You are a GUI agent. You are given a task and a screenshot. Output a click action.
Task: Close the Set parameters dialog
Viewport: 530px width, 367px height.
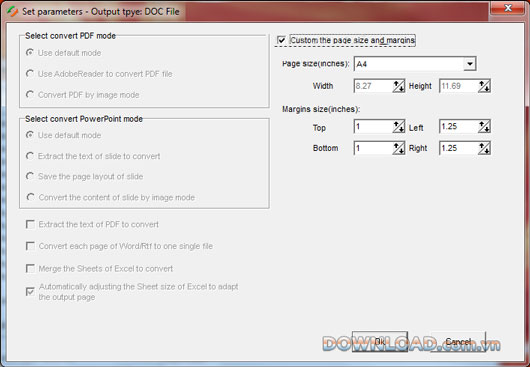click(508, 8)
